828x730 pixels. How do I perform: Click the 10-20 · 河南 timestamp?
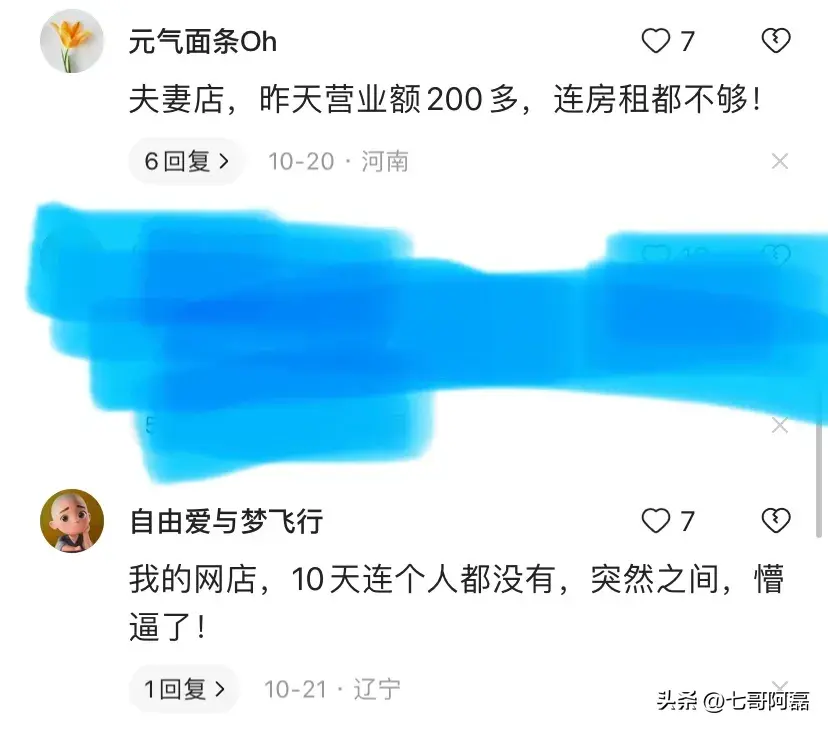[x=338, y=162]
